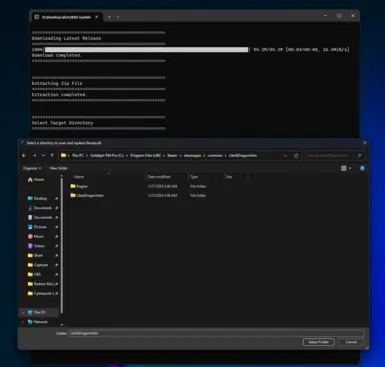This screenshot has width=385, height=367.
Task: Open the dialog help icon
Action: click(362, 168)
